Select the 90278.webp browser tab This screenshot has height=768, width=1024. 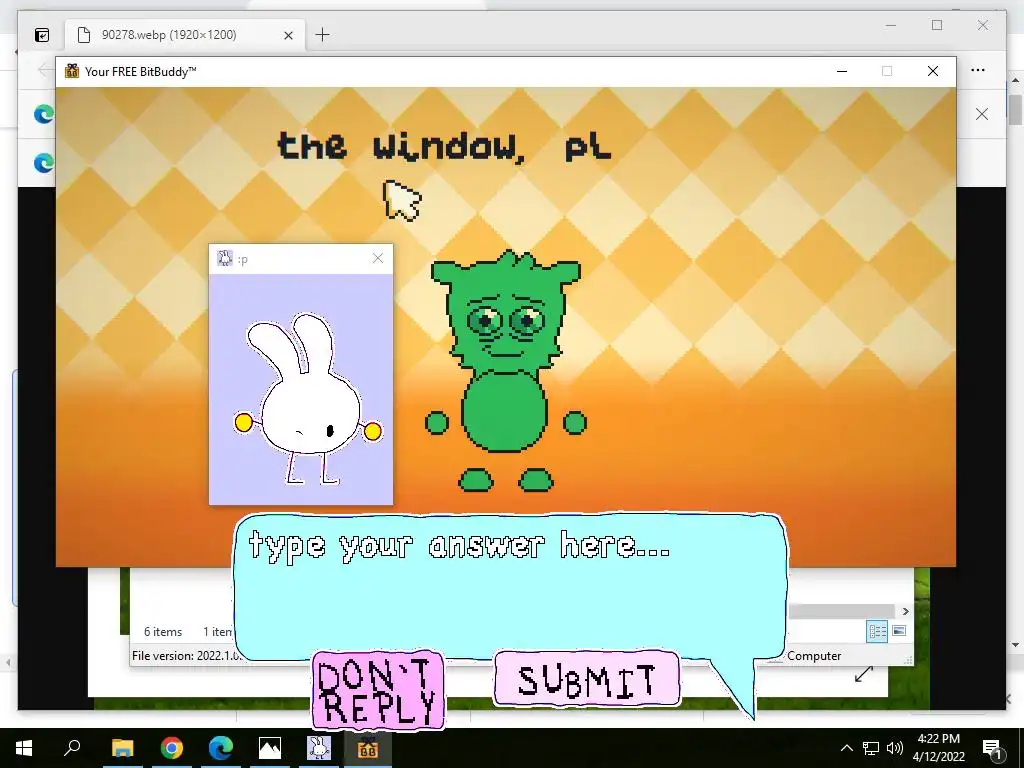click(185, 35)
